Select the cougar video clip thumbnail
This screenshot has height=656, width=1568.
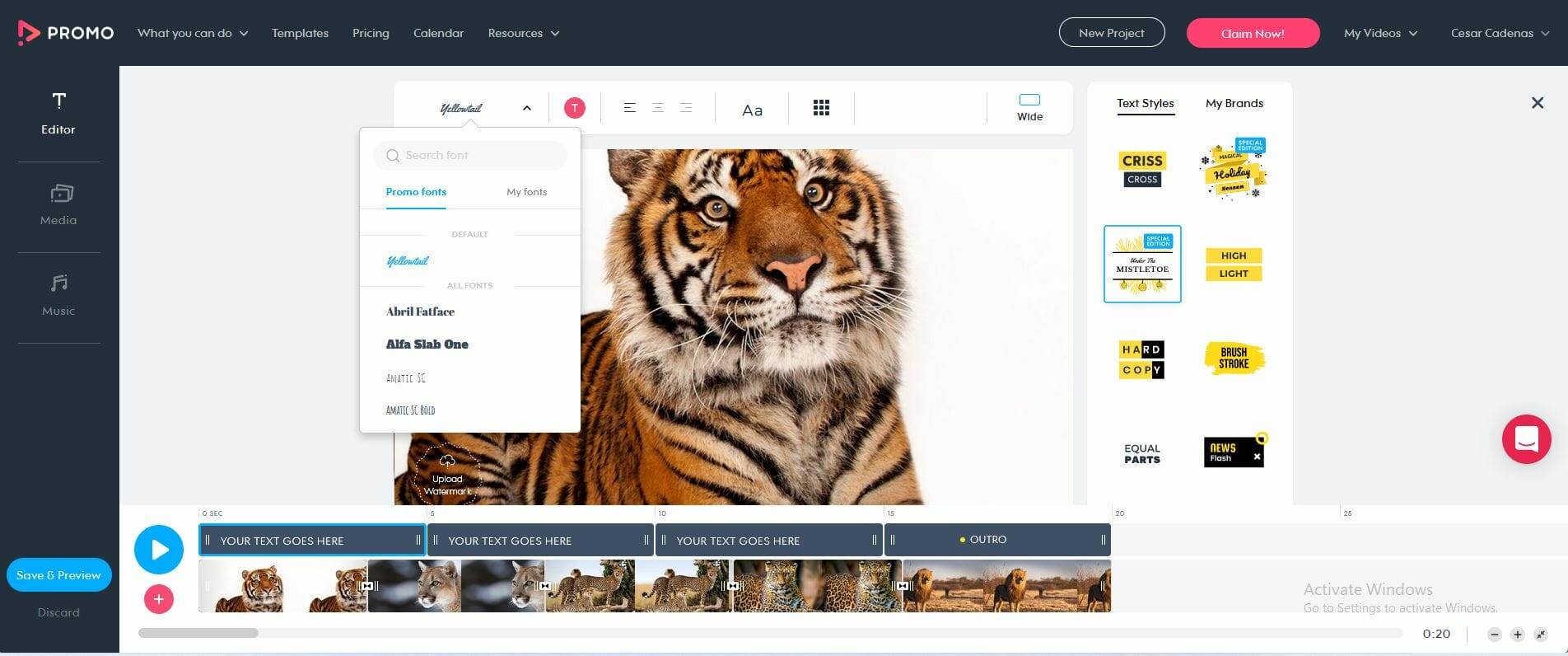click(x=457, y=586)
